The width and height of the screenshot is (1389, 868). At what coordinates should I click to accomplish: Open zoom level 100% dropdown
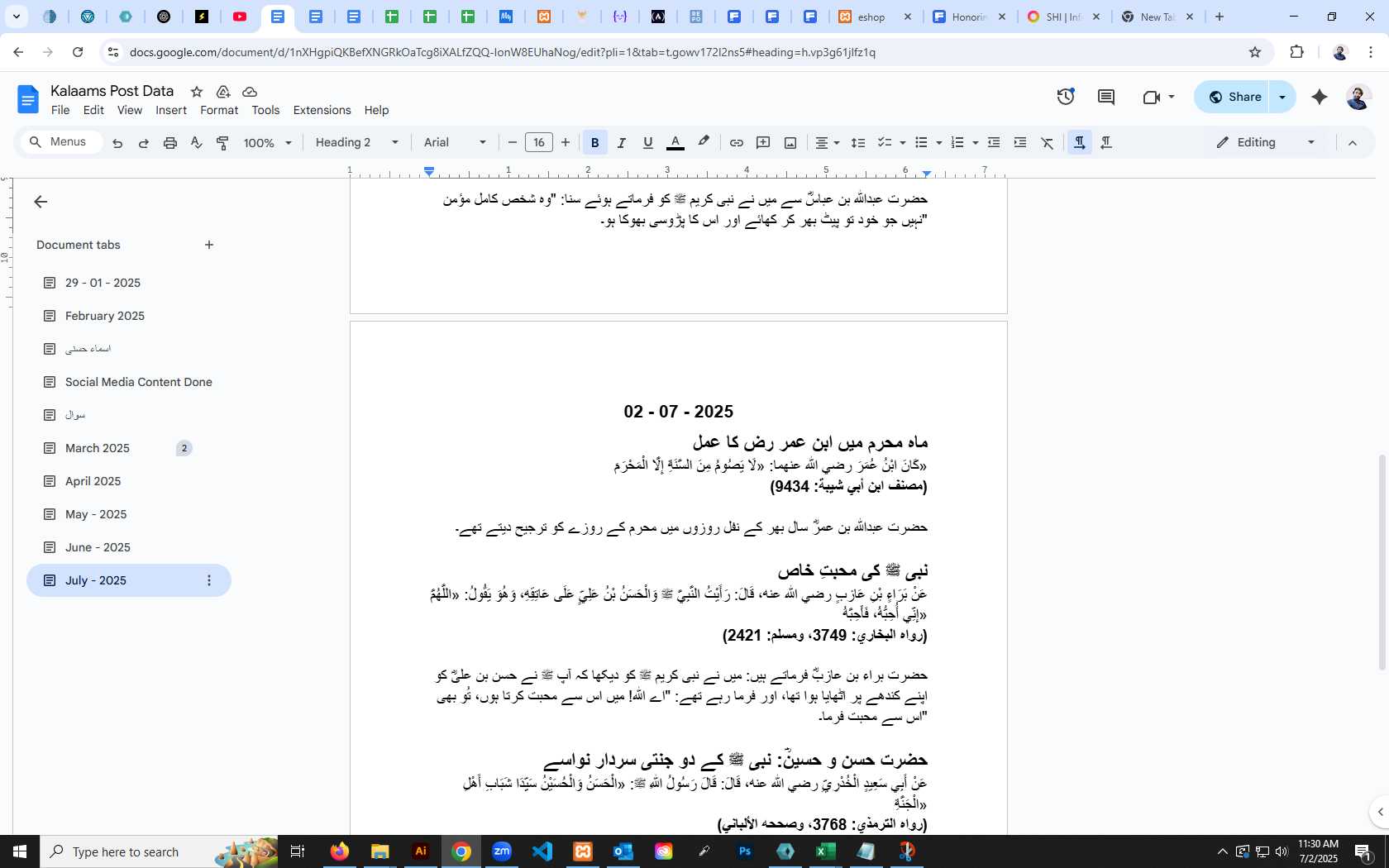point(268,143)
